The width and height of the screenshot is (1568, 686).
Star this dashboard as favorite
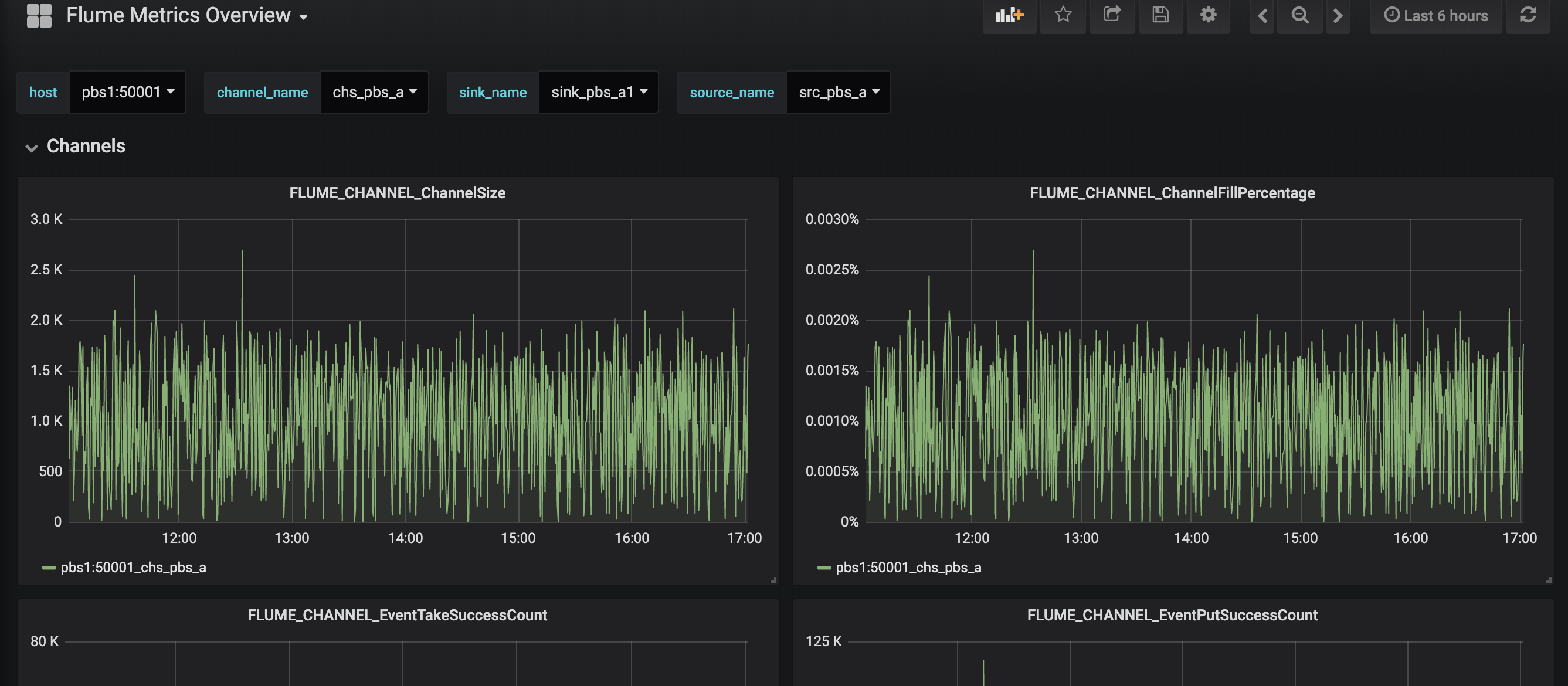[1063, 15]
